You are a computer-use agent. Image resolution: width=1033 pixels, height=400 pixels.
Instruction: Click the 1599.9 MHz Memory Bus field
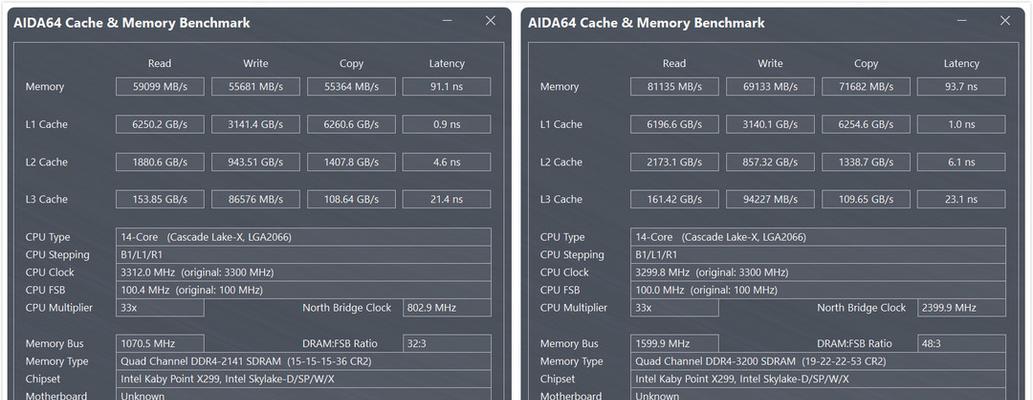(x=674, y=343)
